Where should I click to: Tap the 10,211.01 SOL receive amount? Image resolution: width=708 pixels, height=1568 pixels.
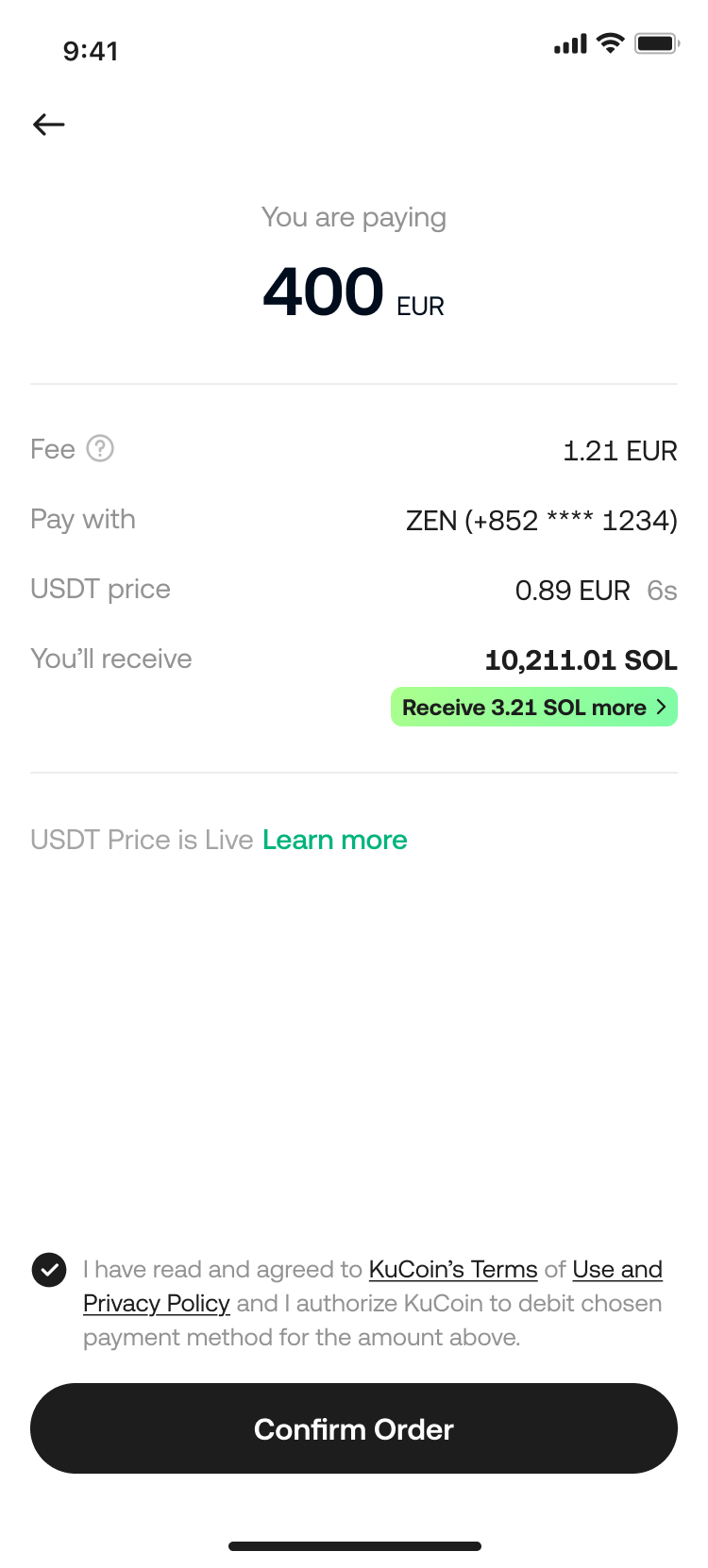click(581, 660)
